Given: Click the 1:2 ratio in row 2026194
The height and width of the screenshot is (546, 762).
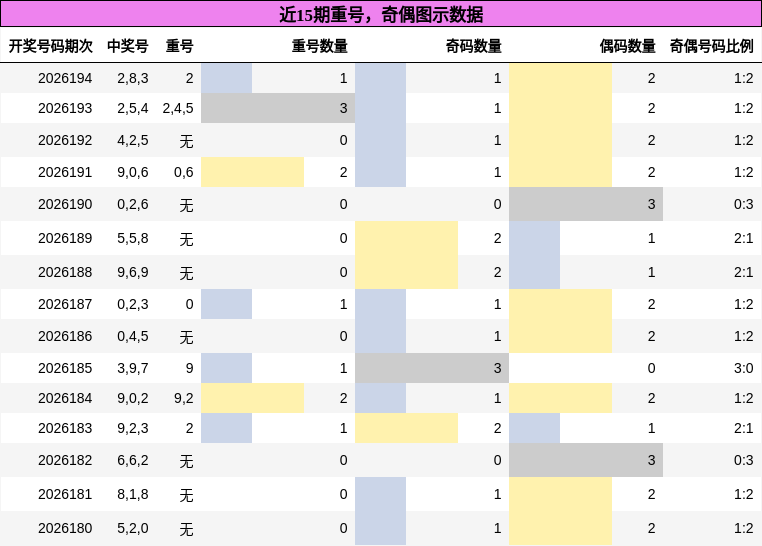Looking at the screenshot, I should pos(744,78).
